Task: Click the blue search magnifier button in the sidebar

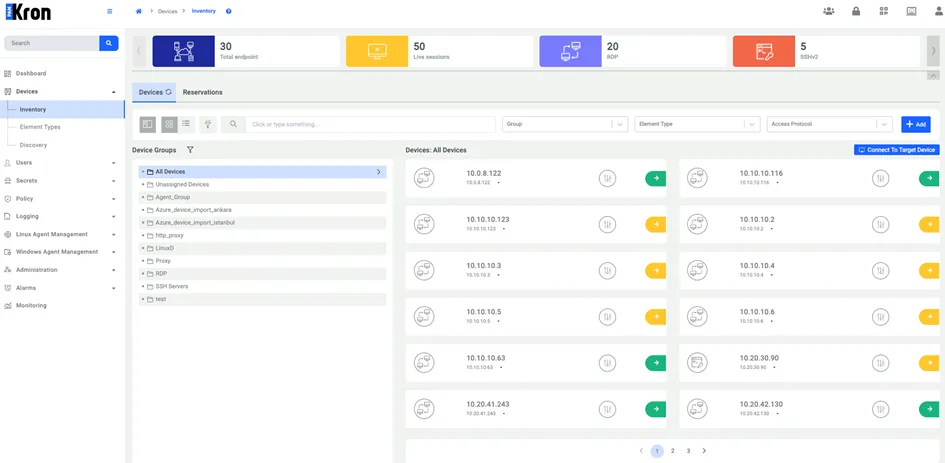Action: pyautogui.click(x=109, y=43)
